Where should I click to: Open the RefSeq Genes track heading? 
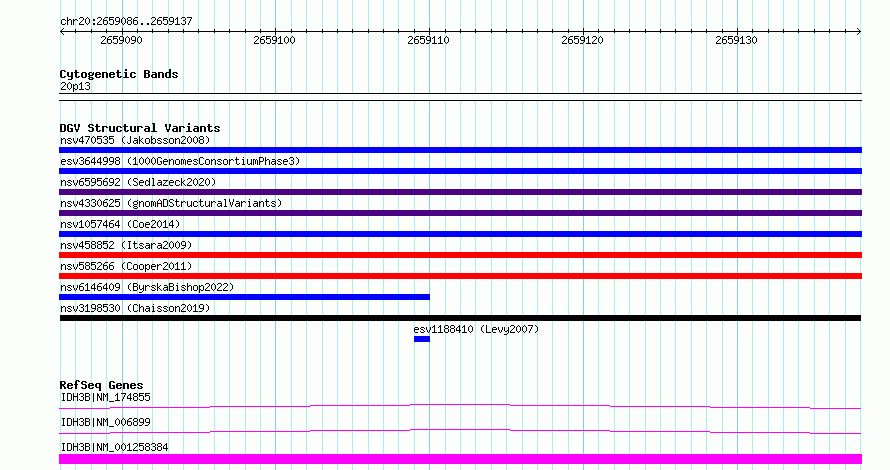(x=101, y=385)
